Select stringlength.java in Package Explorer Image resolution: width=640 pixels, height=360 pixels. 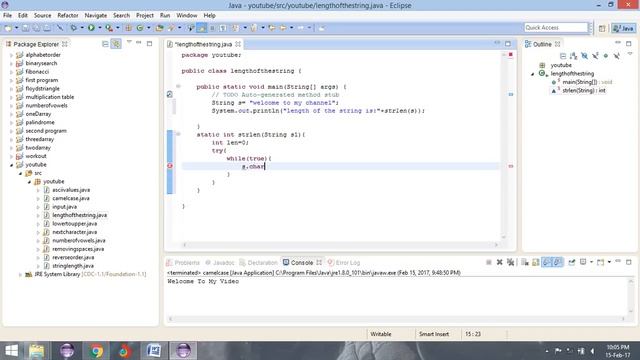[x=73, y=266]
